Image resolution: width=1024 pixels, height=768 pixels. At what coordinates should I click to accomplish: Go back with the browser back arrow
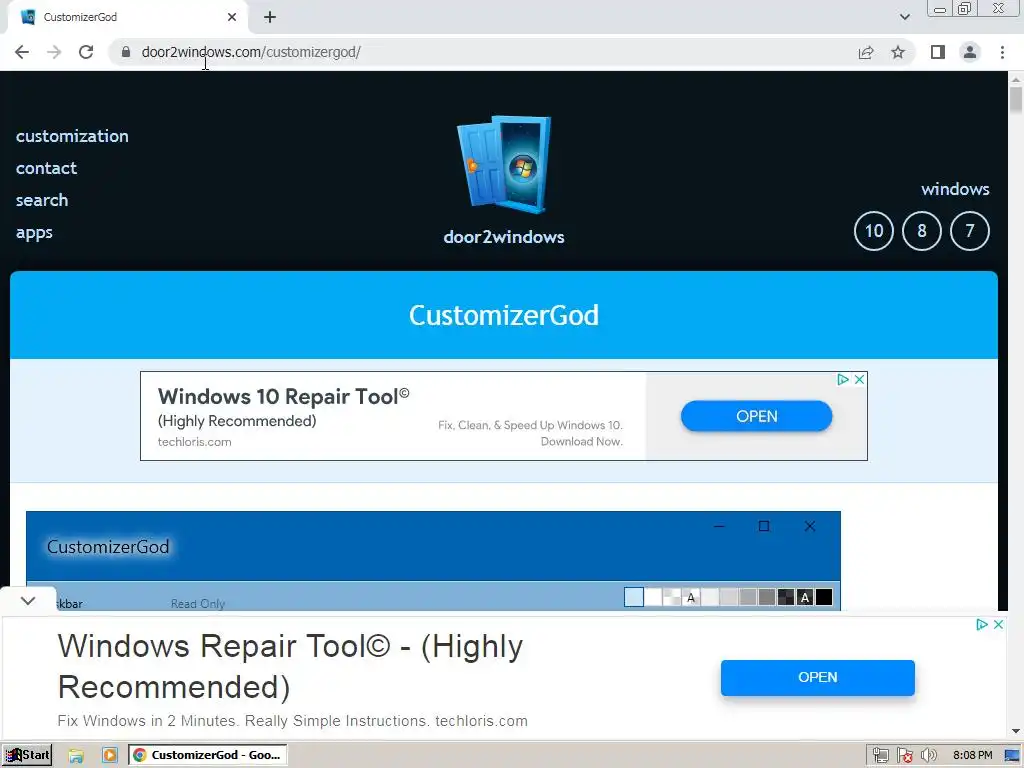(x=22, y=52)
